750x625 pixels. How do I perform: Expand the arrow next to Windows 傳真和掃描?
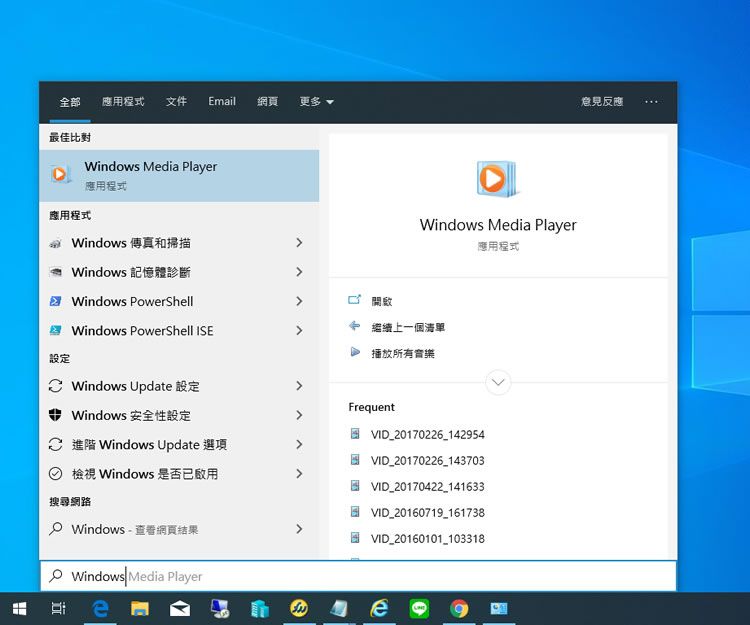click(299, 243)
